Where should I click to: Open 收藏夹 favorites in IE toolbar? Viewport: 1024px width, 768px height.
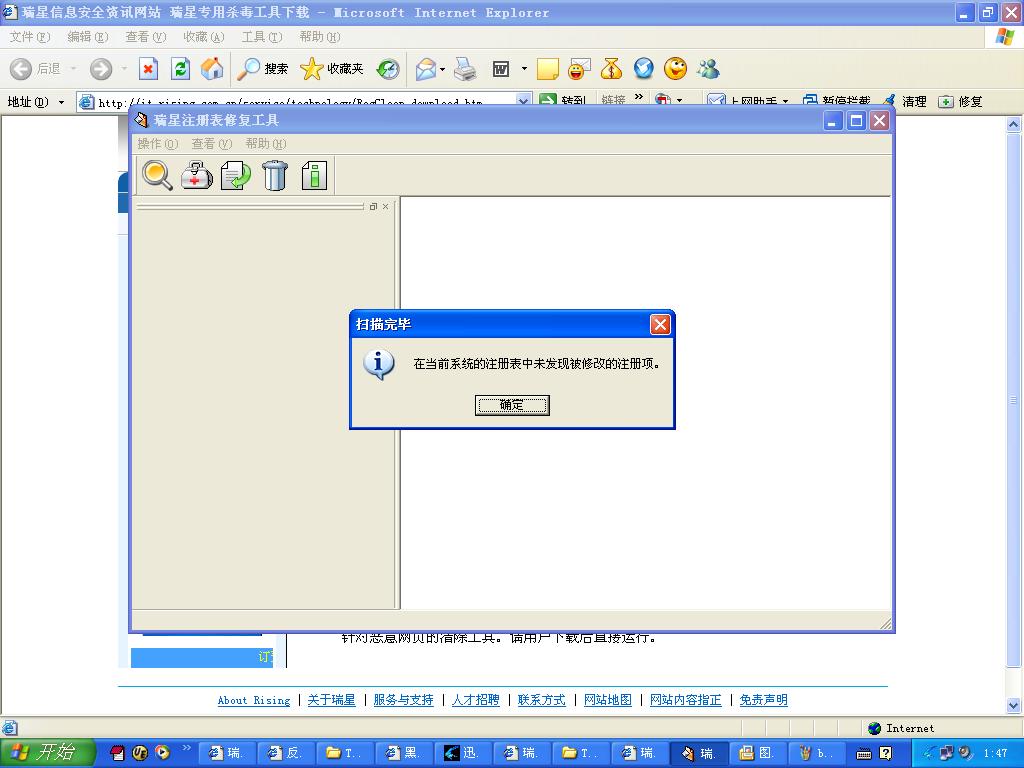tap(332, 69)
